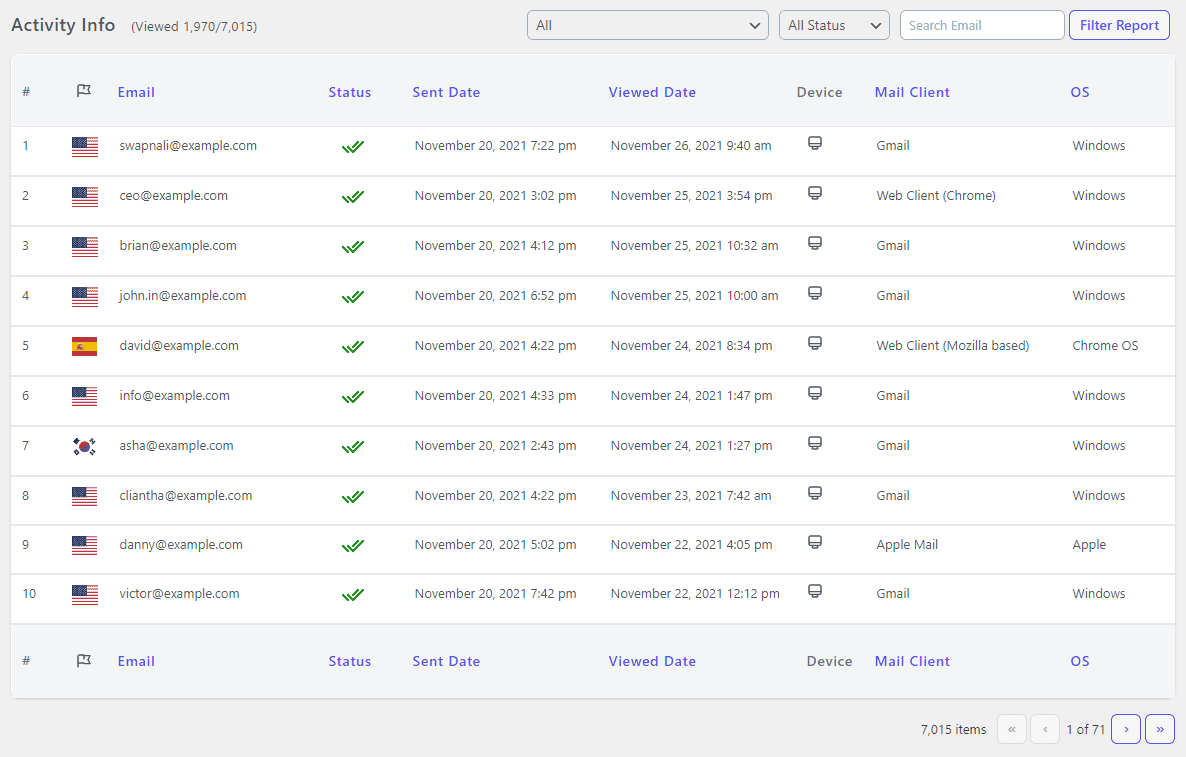Click the US flag for ceo@example.com
This screenshot has height=757, width=1186.
point(85,197)
